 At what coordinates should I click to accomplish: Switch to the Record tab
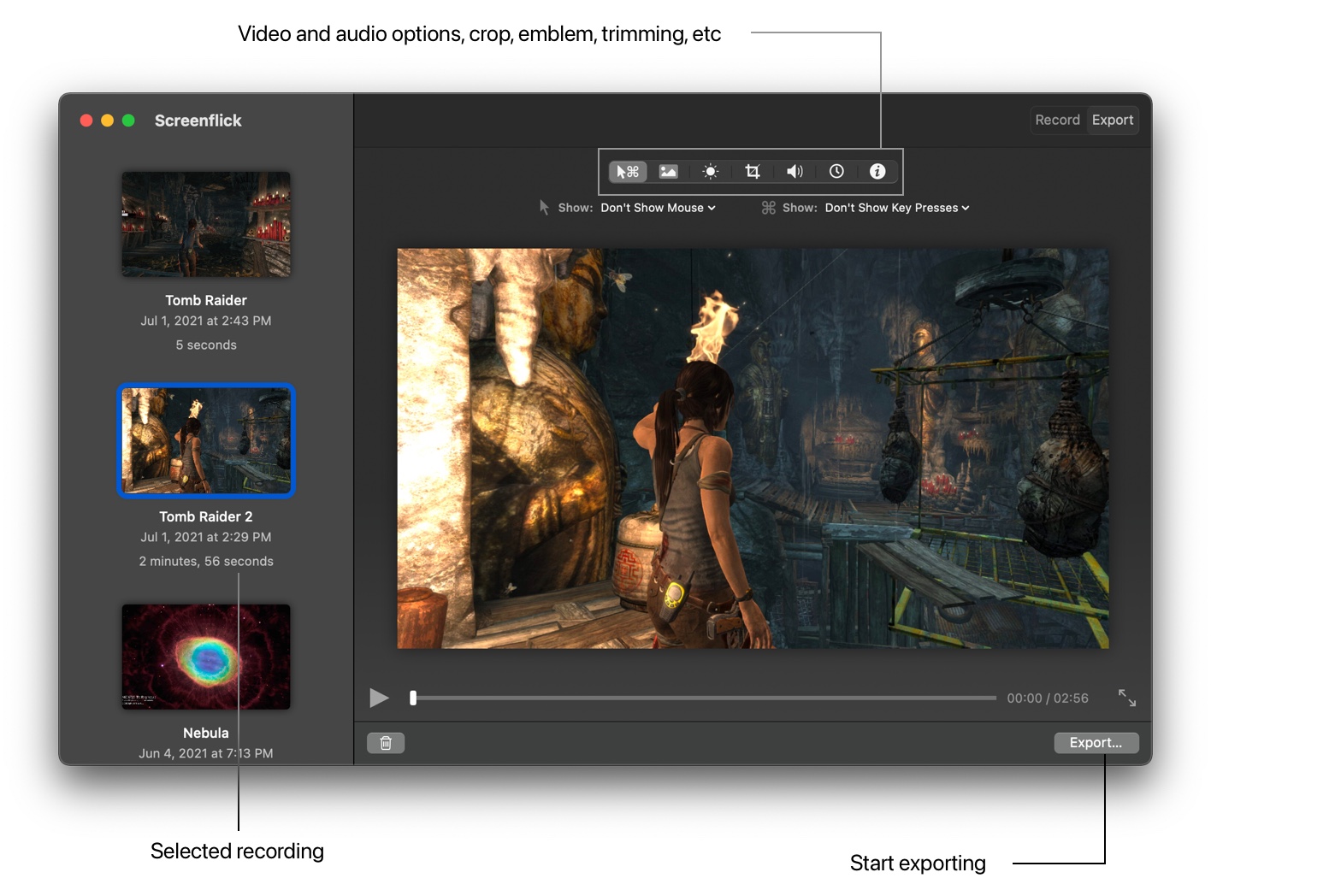coord(1058,121)
